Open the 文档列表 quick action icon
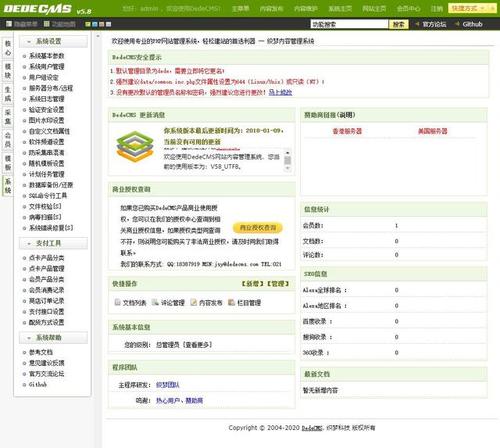The width and height of the screenshot is (500, 448). (x=117, y=302)
